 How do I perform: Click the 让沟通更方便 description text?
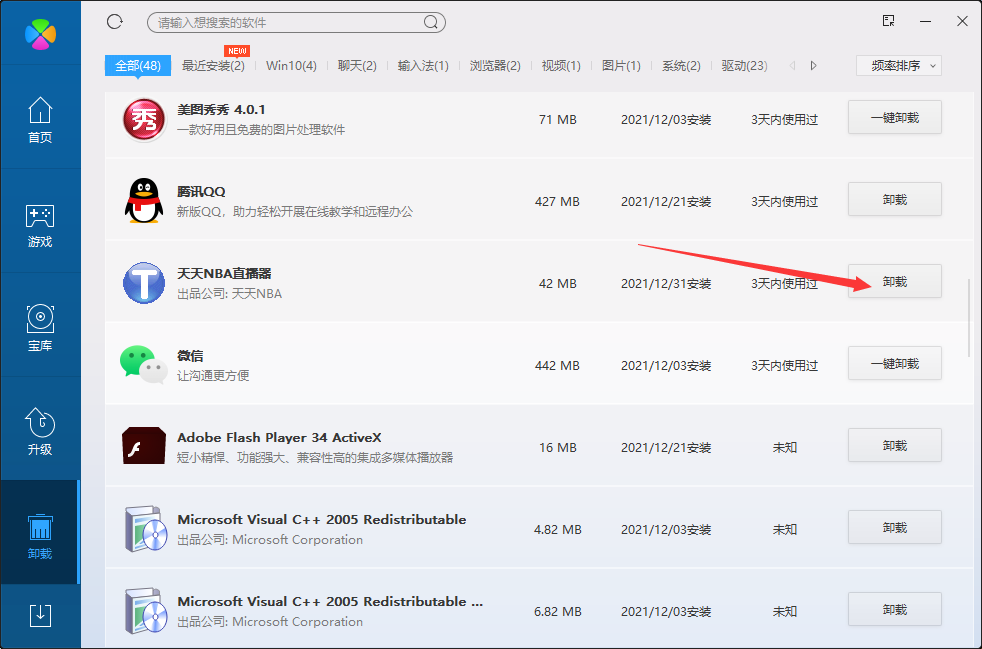(213, 376)
